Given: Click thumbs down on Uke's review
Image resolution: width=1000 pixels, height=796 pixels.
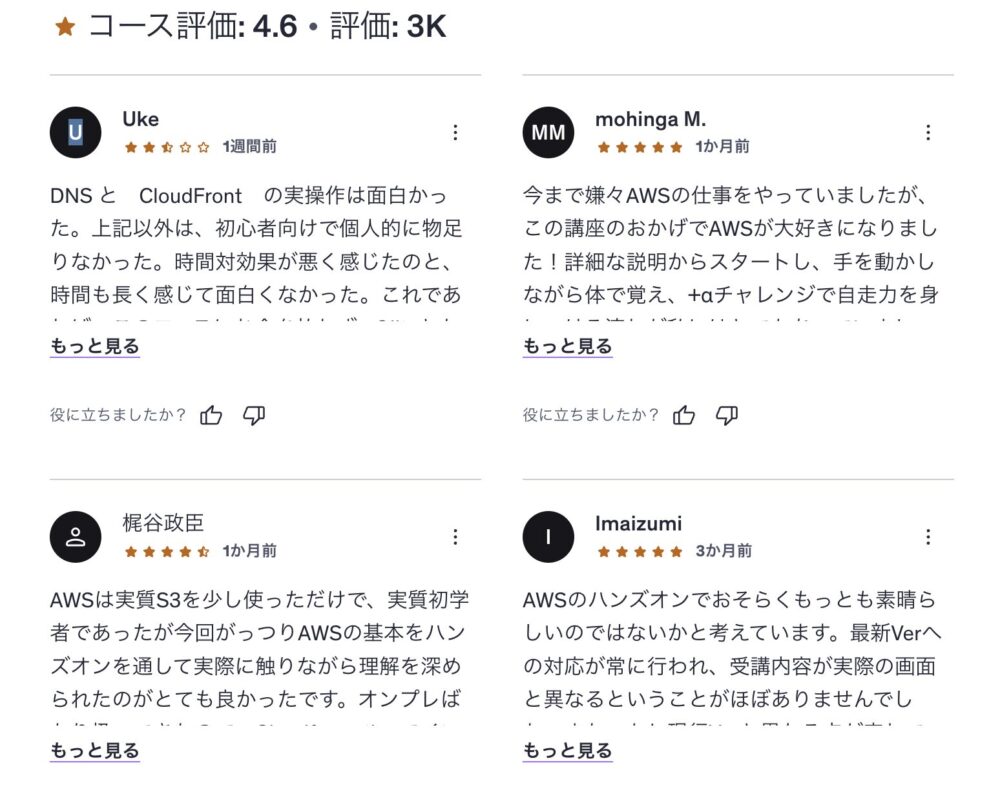Looking at the screenshot, I should (x=254, y=415).
